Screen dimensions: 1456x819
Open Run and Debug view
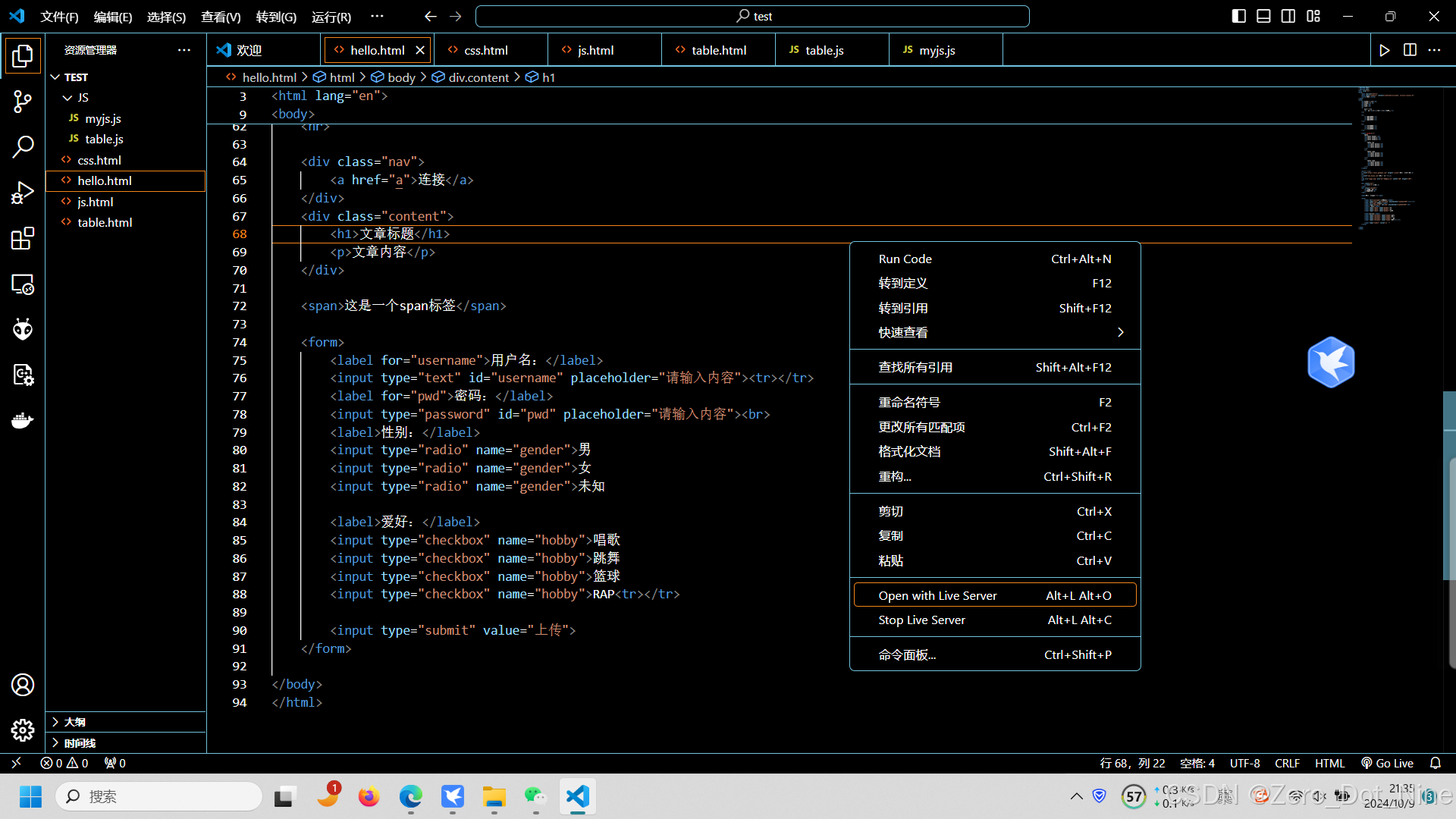23,193
